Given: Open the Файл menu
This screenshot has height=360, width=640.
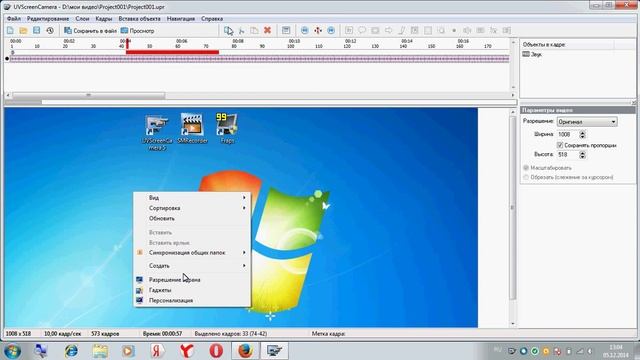Looking at the screenshot, I should 13,19.
